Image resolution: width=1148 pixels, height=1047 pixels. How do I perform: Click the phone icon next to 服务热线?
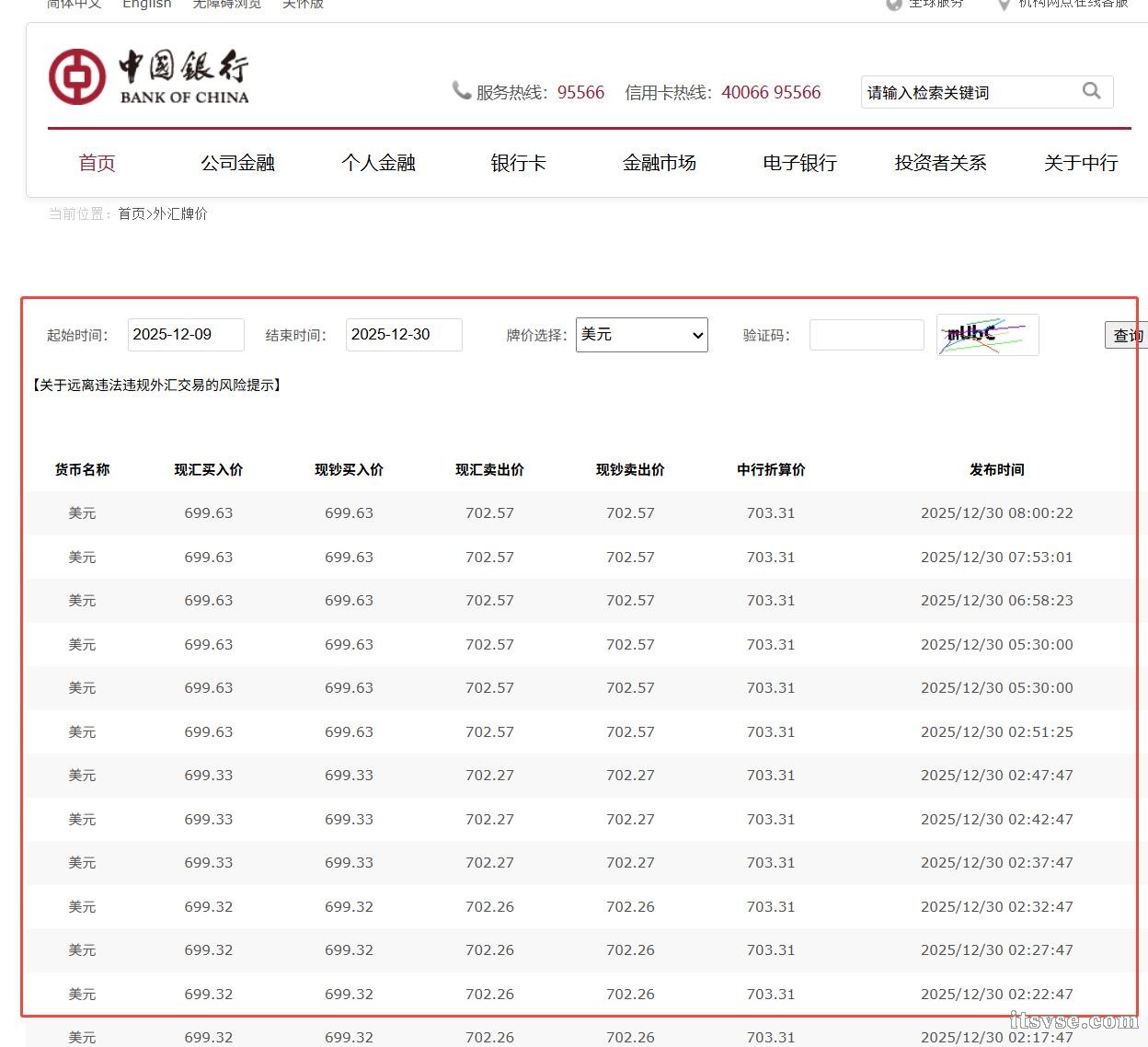pyautogui.click(x=461, y=91)
